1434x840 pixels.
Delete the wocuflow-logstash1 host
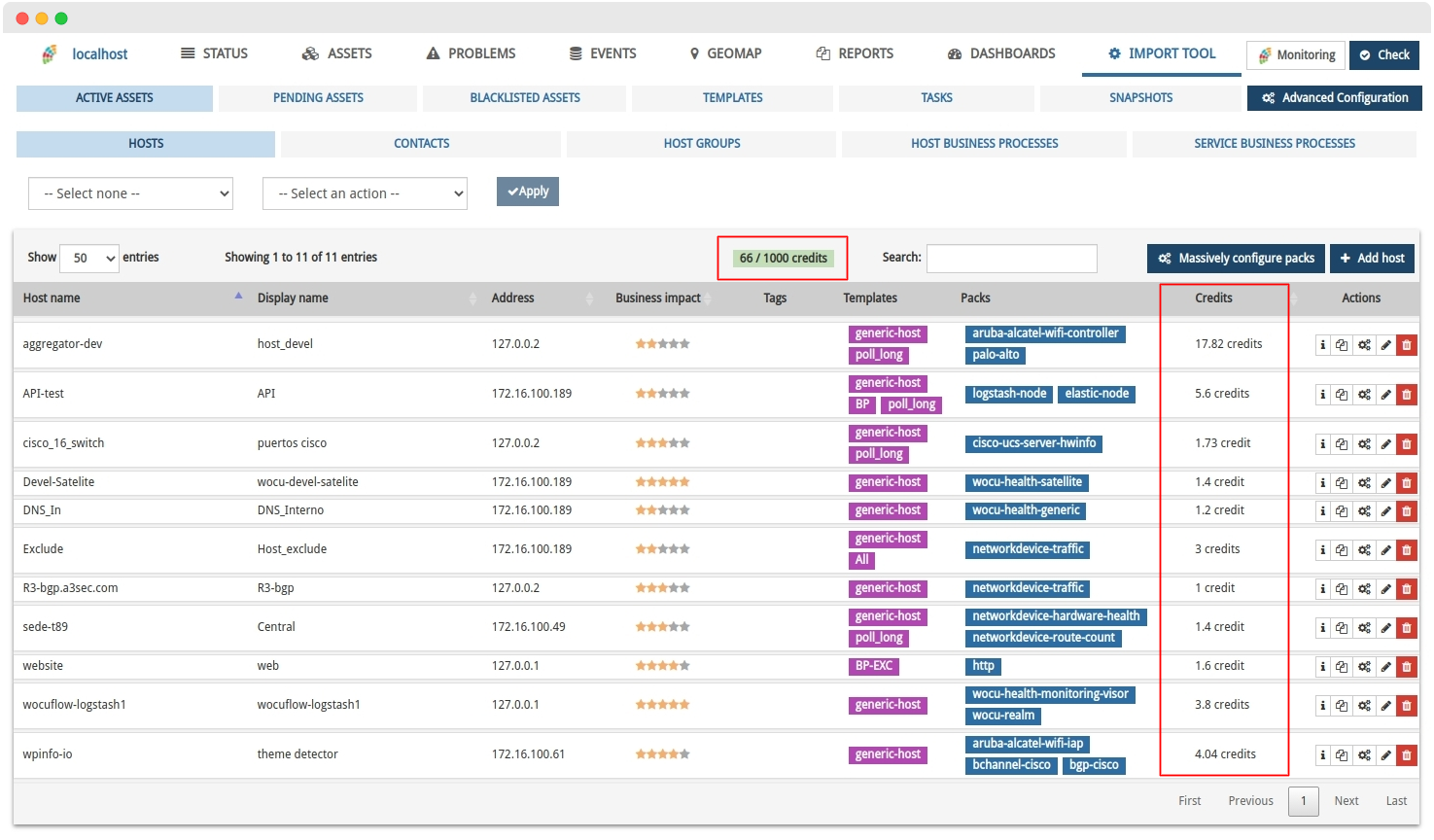click(x=1407, y=706)
